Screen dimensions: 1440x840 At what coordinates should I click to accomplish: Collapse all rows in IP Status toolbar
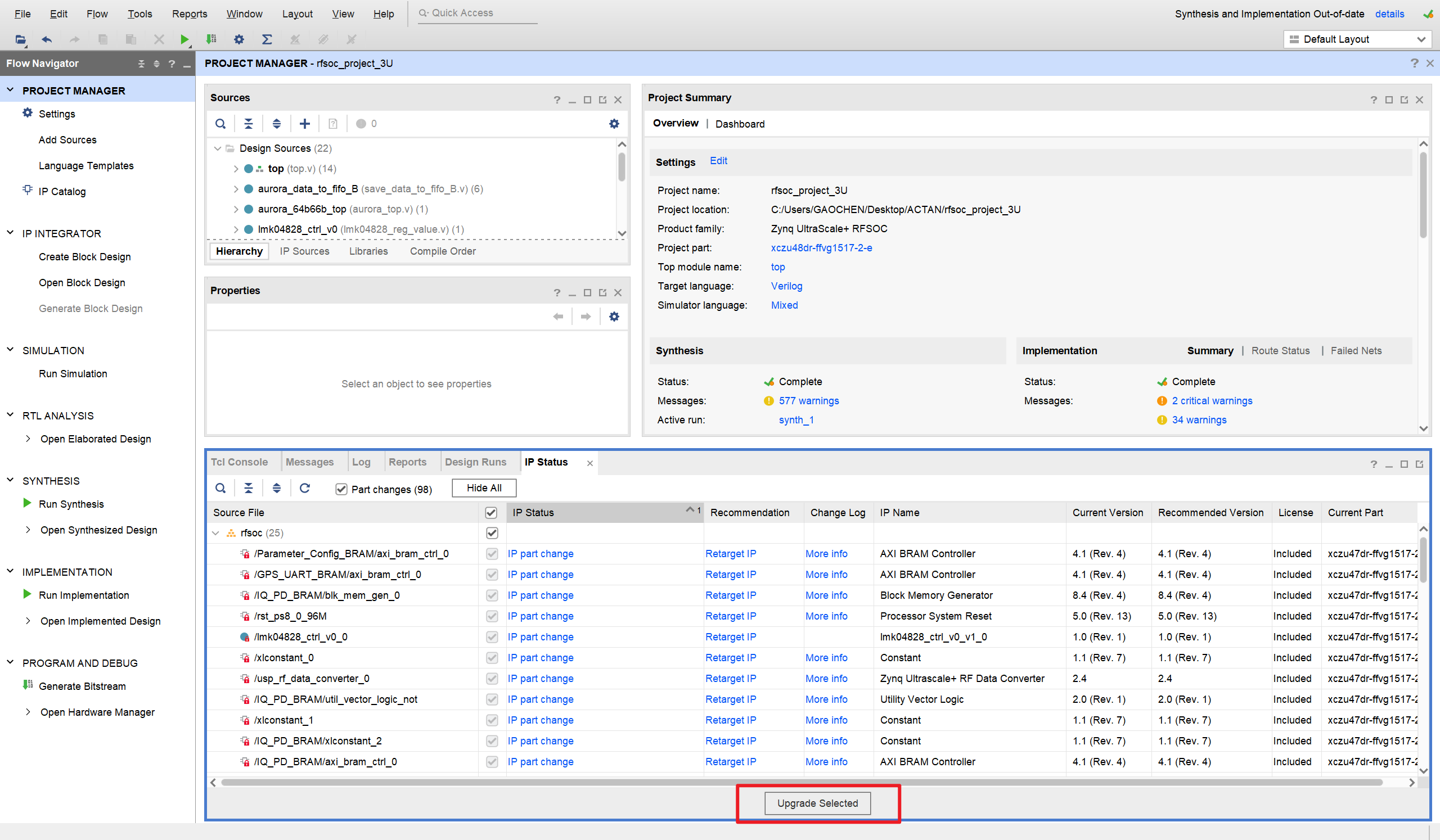249,487
